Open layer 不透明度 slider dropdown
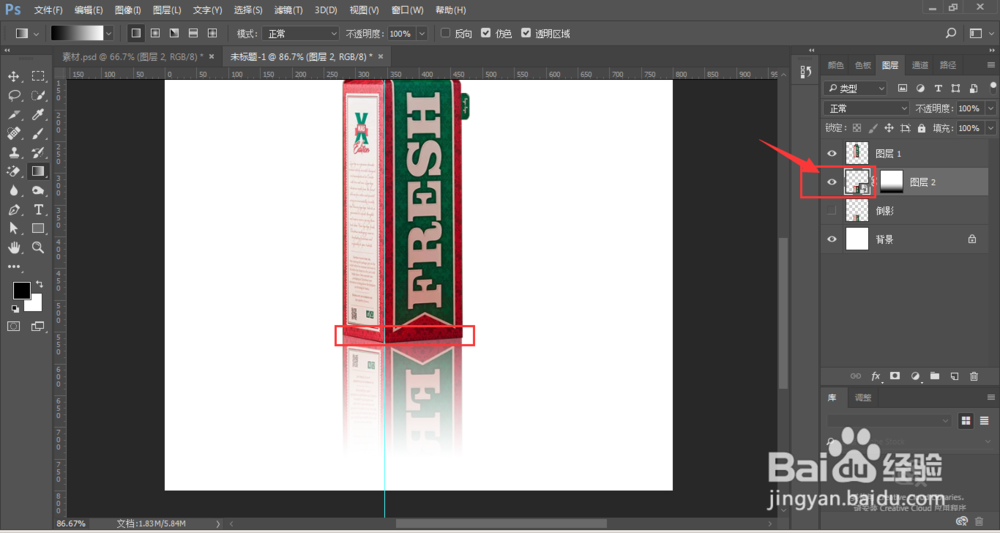1000x533 pixels. (990, 108)
